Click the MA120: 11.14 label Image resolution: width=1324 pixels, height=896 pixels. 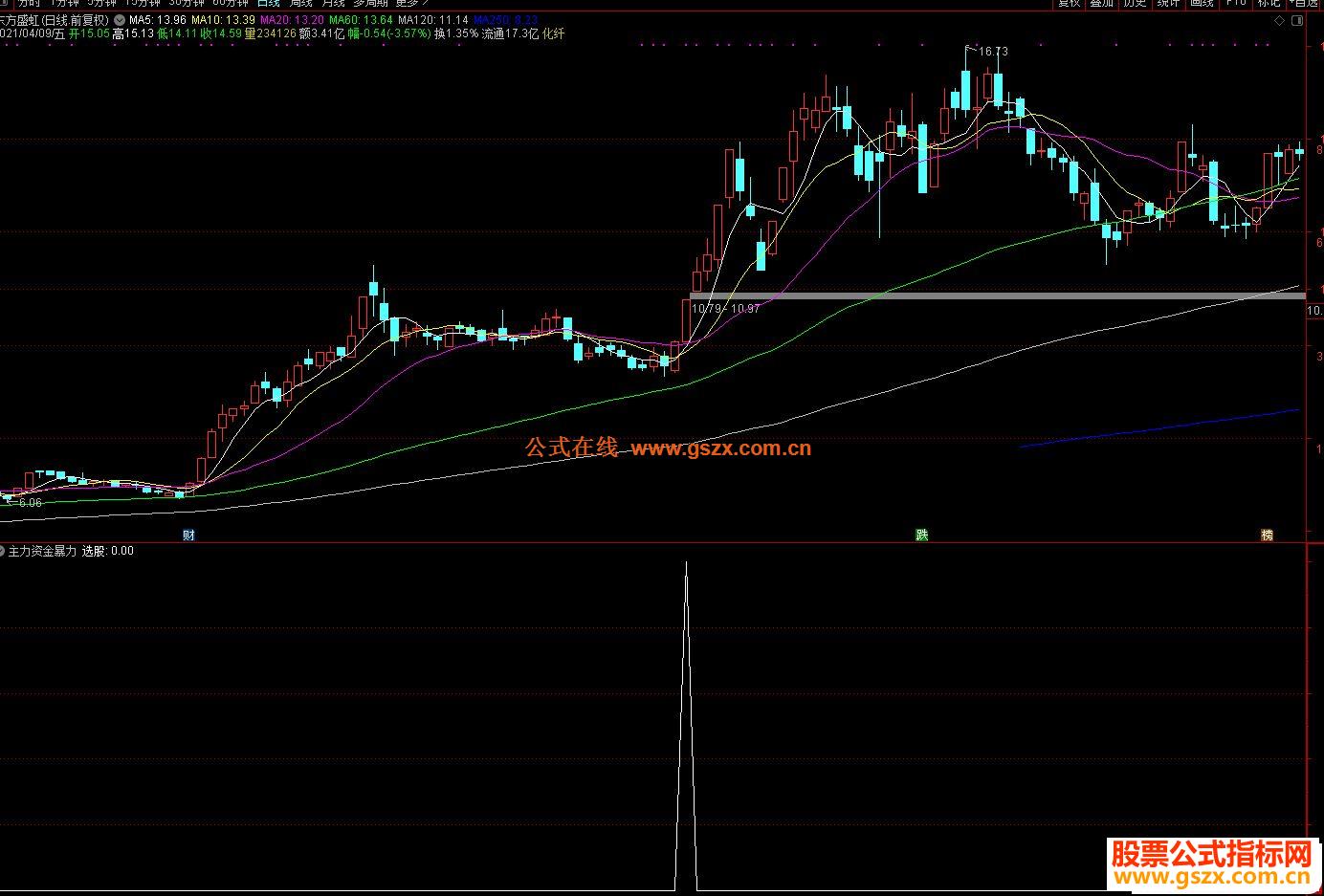[x=433, y=19]
